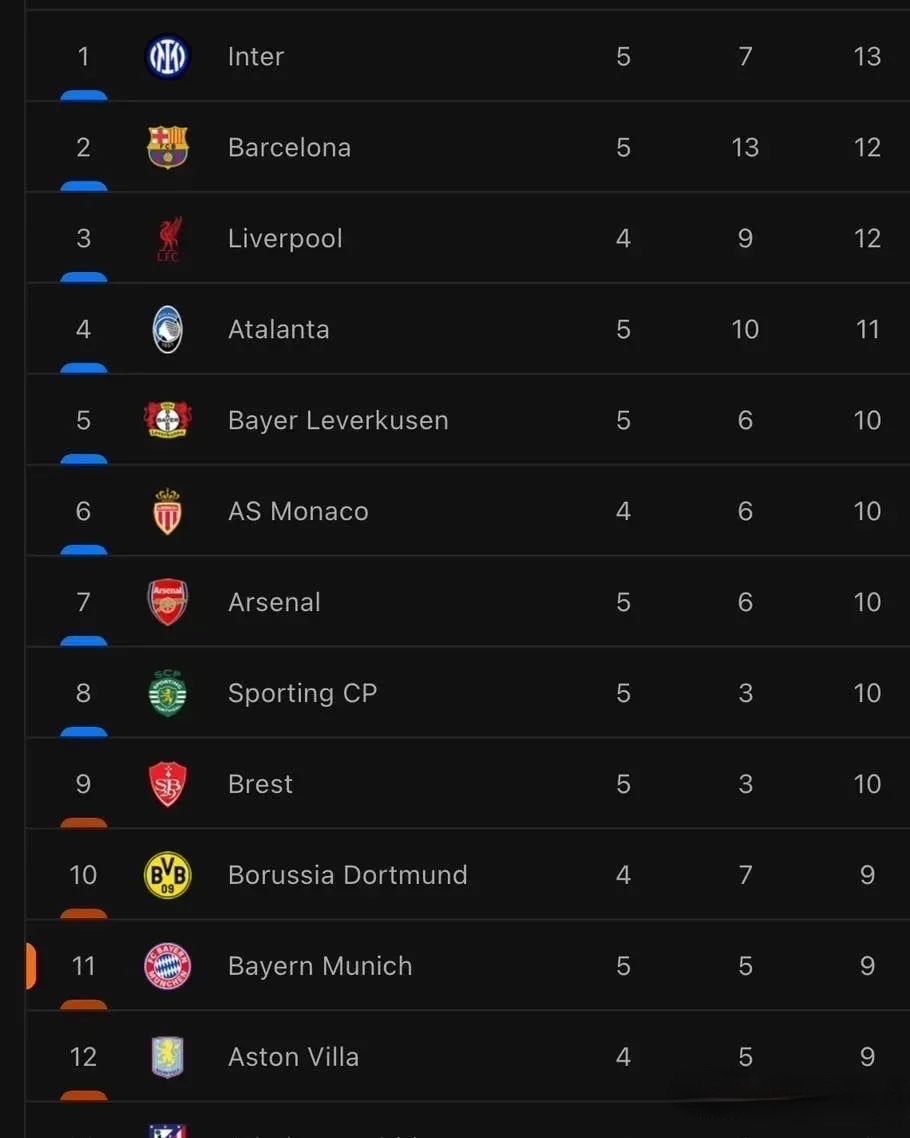
Task: Click the Atalanta club crest
Action: (x=167, y=330)
